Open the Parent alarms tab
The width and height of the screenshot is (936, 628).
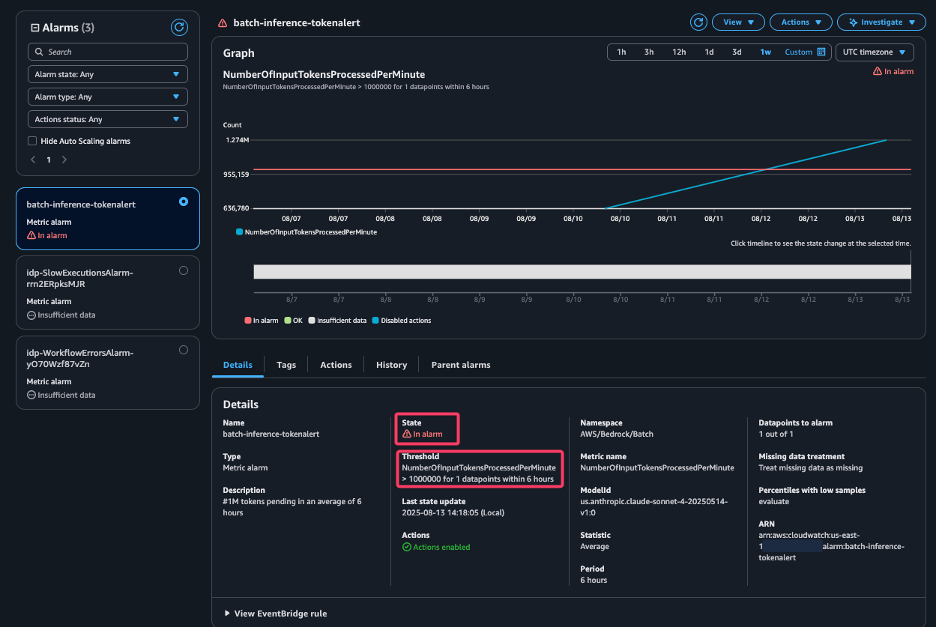click(x=460, y=365)
